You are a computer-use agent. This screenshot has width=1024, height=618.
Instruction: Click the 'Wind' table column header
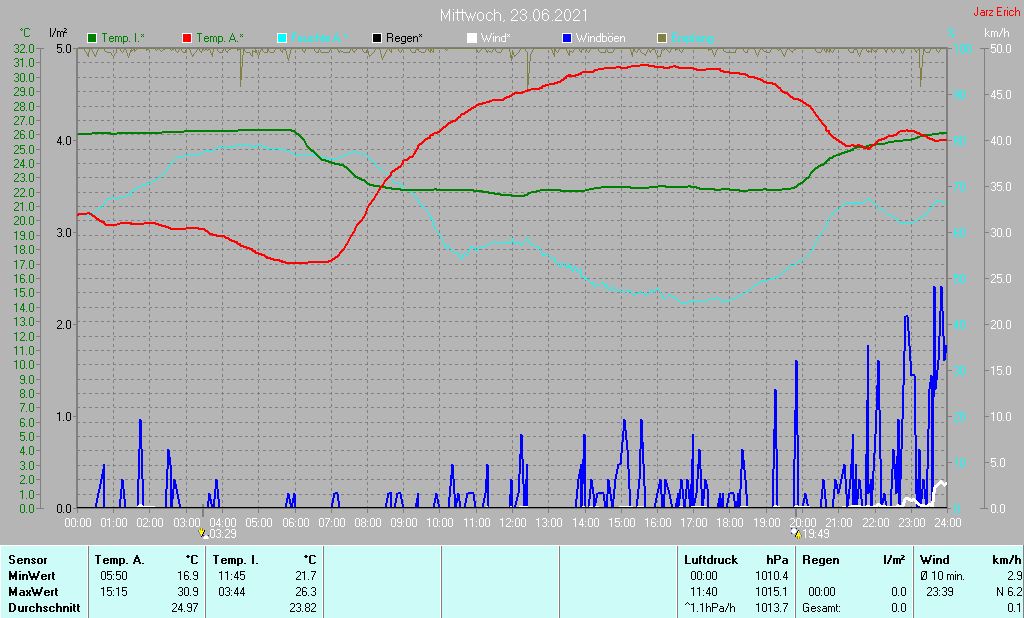coord(934,560)
